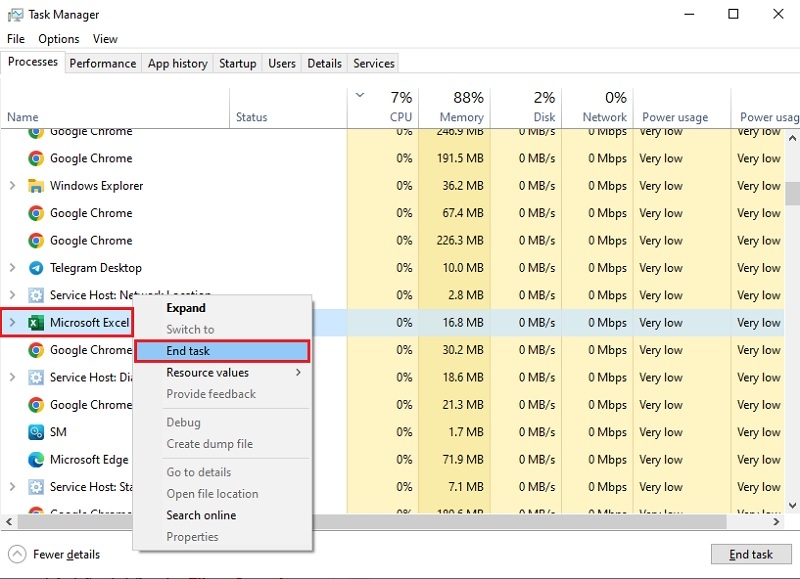Choose End task in the context menu
This screenshot has height=579, width=800.
(222, 351)
